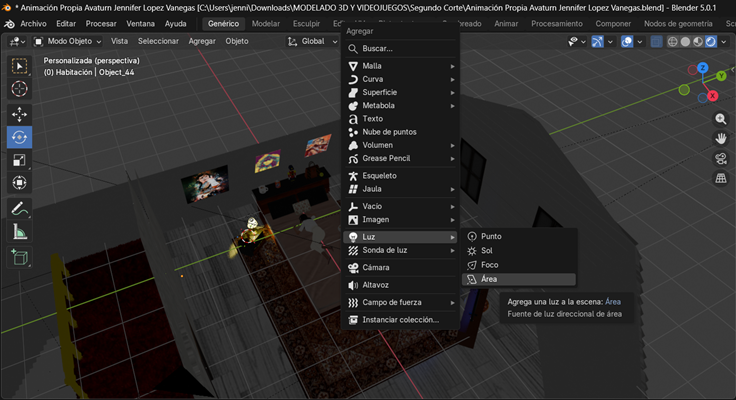Open the Modo Objeto mode dropdown
This screenshot has width=736, height=400.
(69, 42)
